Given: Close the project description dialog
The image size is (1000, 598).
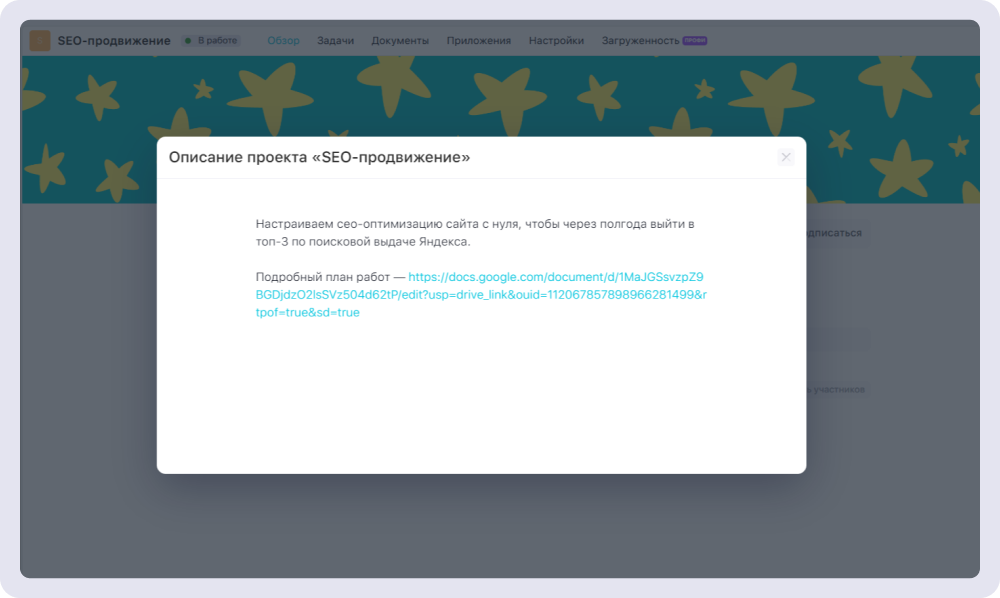Looking at the screenshot, I should (x=786, y=157).
